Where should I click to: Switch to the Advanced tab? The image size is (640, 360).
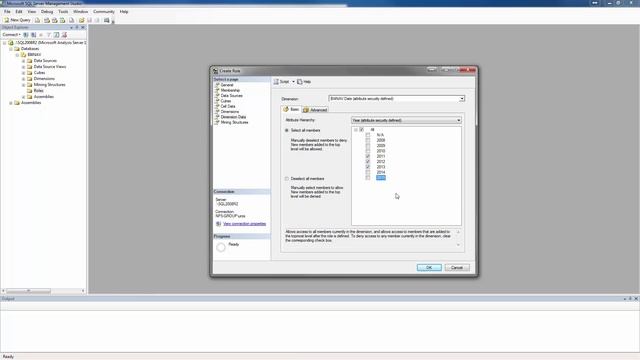[x=315, y=110]
